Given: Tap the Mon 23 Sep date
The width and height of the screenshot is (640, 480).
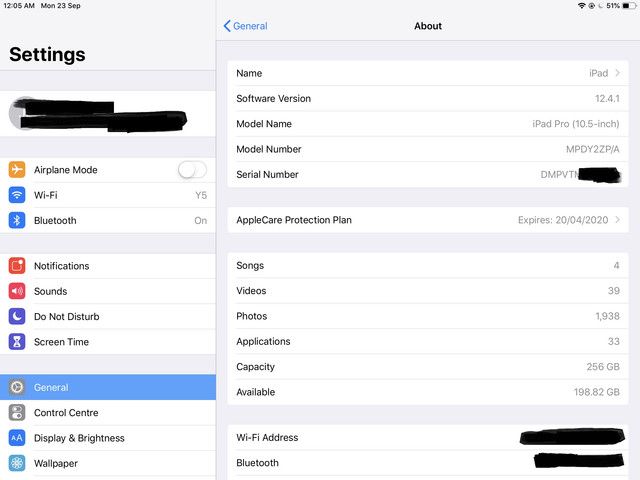Looking at the screenshot, I should [x=60, y=6].
